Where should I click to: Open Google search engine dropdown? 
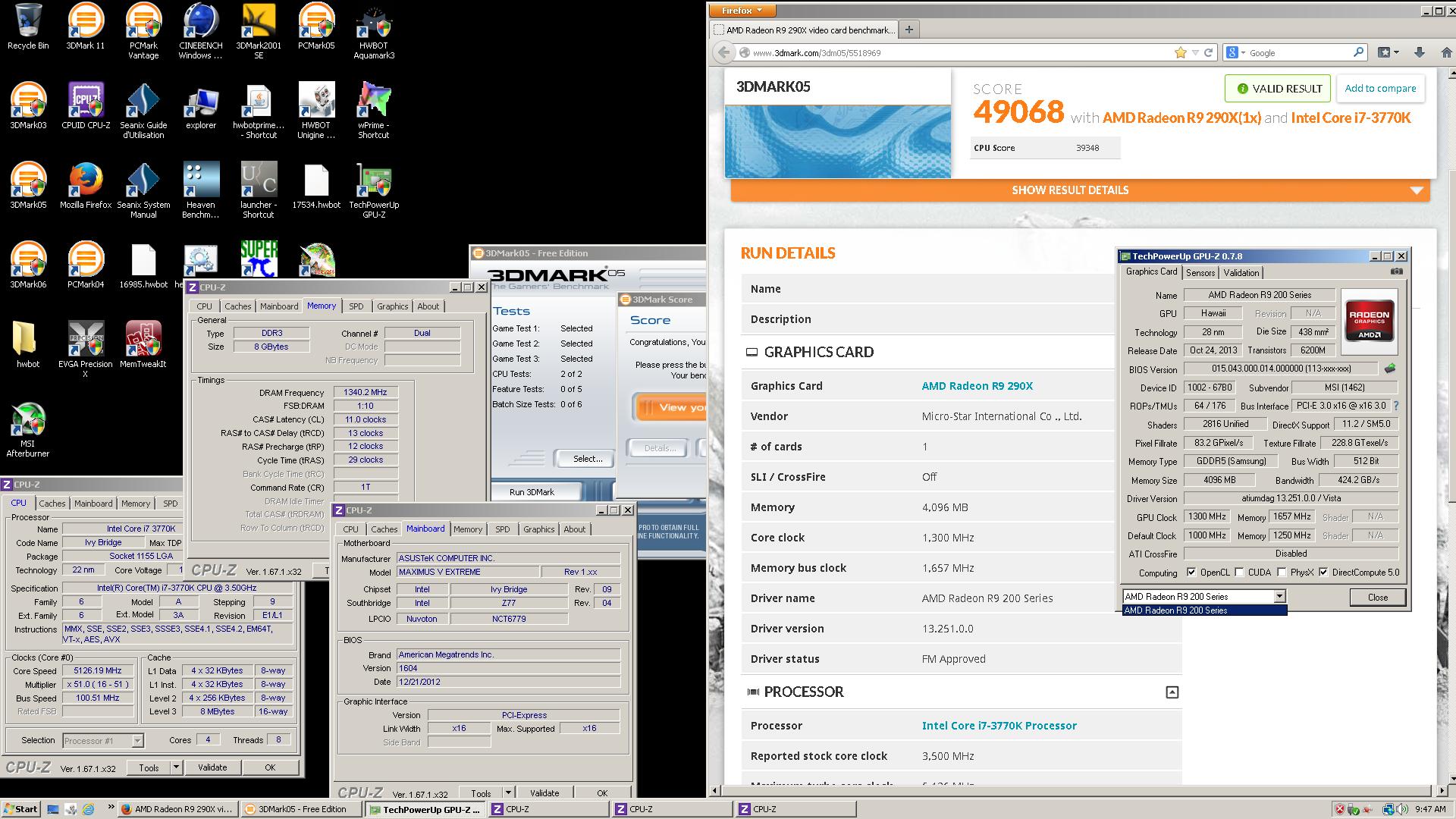tap(1235, 52)
